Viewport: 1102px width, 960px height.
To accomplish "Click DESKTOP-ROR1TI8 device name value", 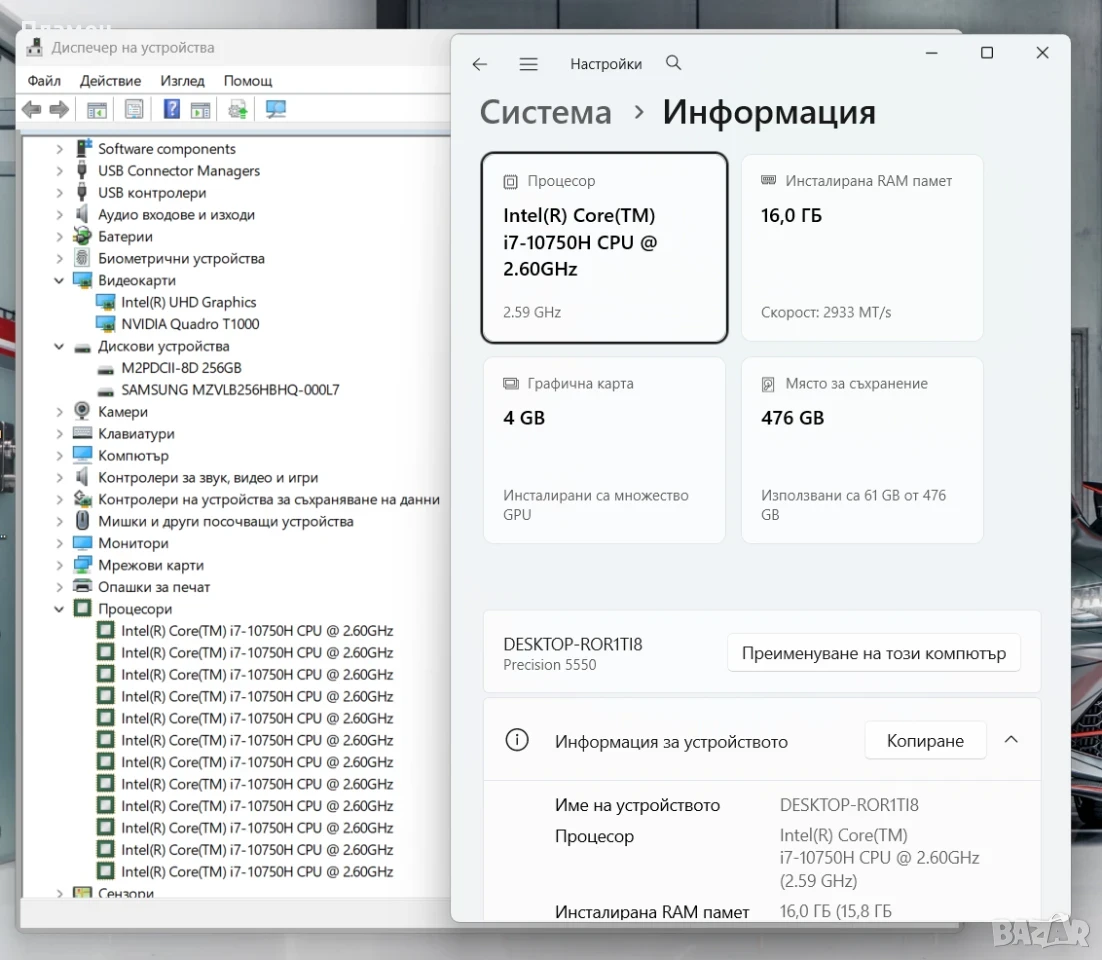I will click(849, 805).
